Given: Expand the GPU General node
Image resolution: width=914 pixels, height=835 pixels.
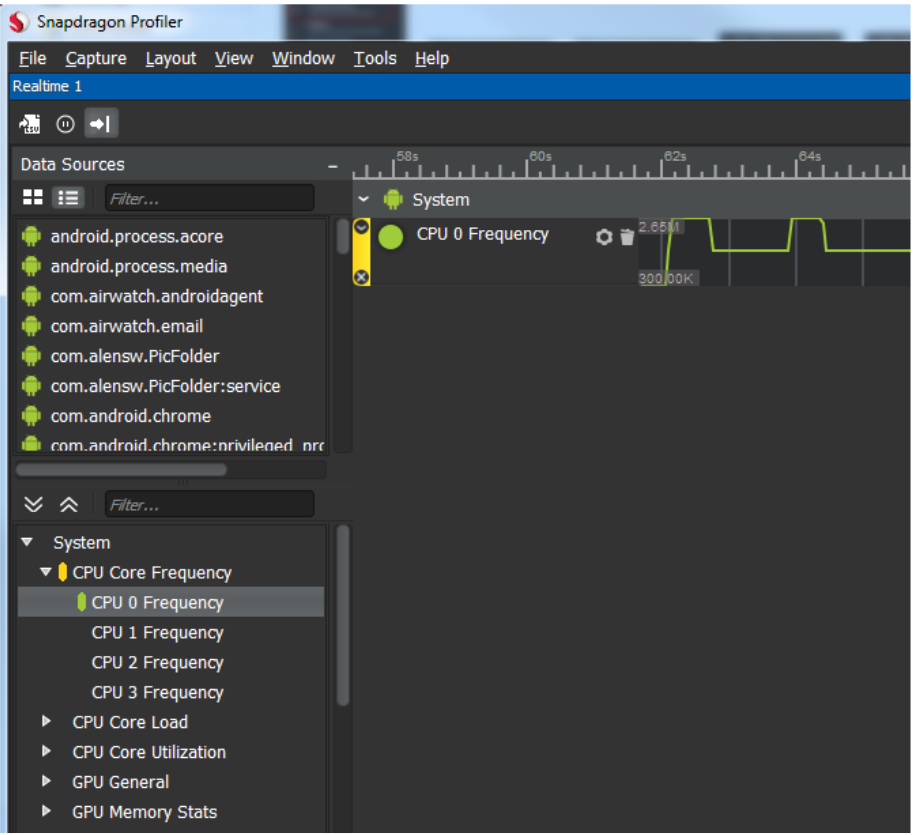Looking at the screenshot, I should [x=46, y=781].
